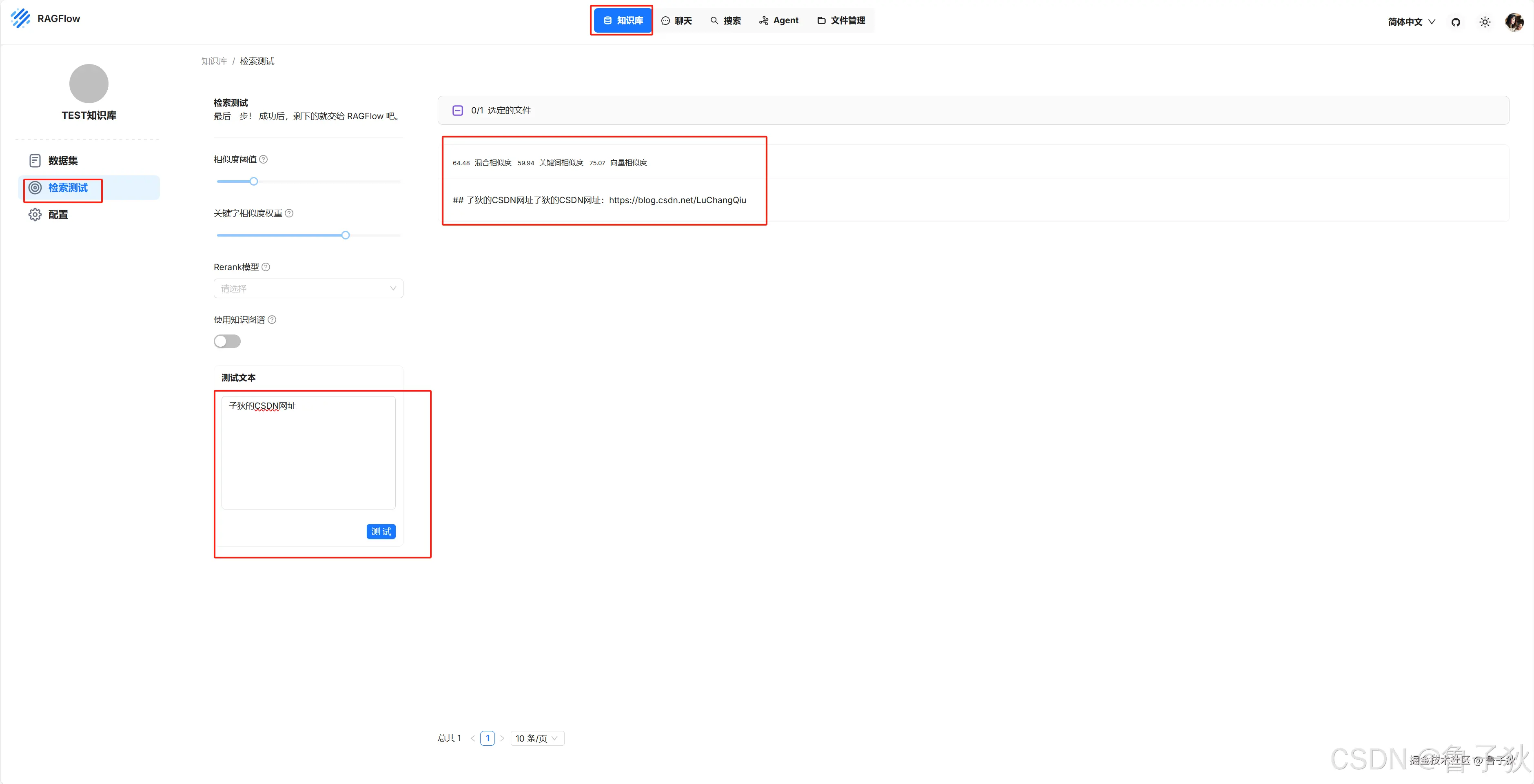
Task: Expand the 简体中文 language selector
Action: 1411,22
